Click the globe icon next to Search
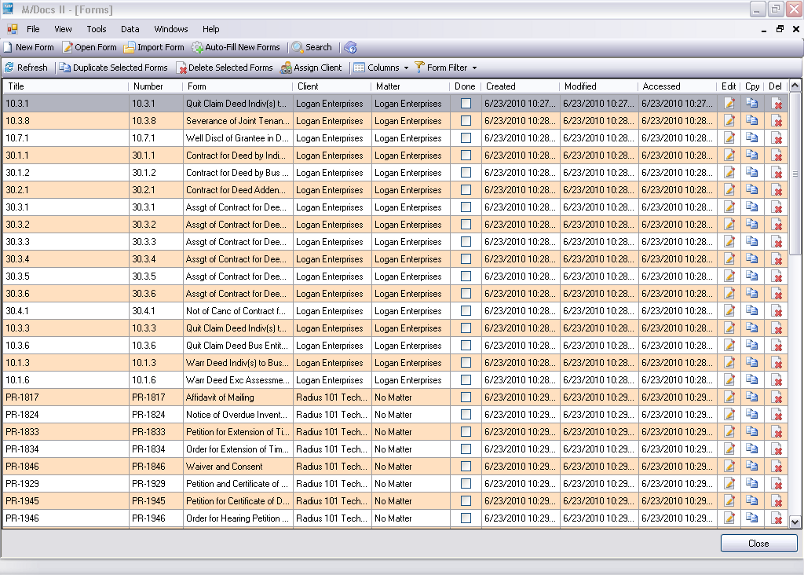This screenshot has width=804, height=575. coord(351,48)
